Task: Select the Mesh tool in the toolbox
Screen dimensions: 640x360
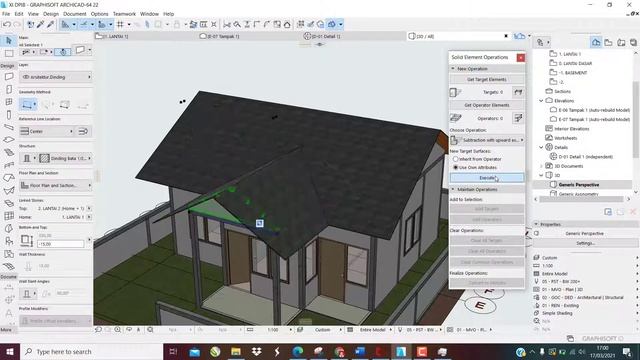Action: [9, 267]
